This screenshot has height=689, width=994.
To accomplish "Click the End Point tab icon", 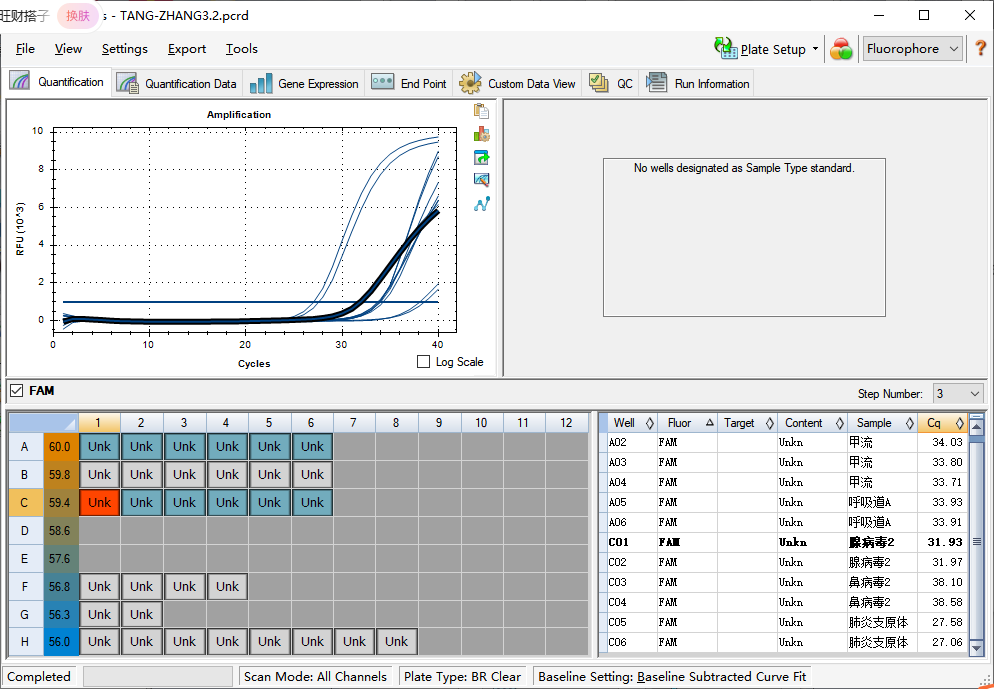I will [382, 82].
